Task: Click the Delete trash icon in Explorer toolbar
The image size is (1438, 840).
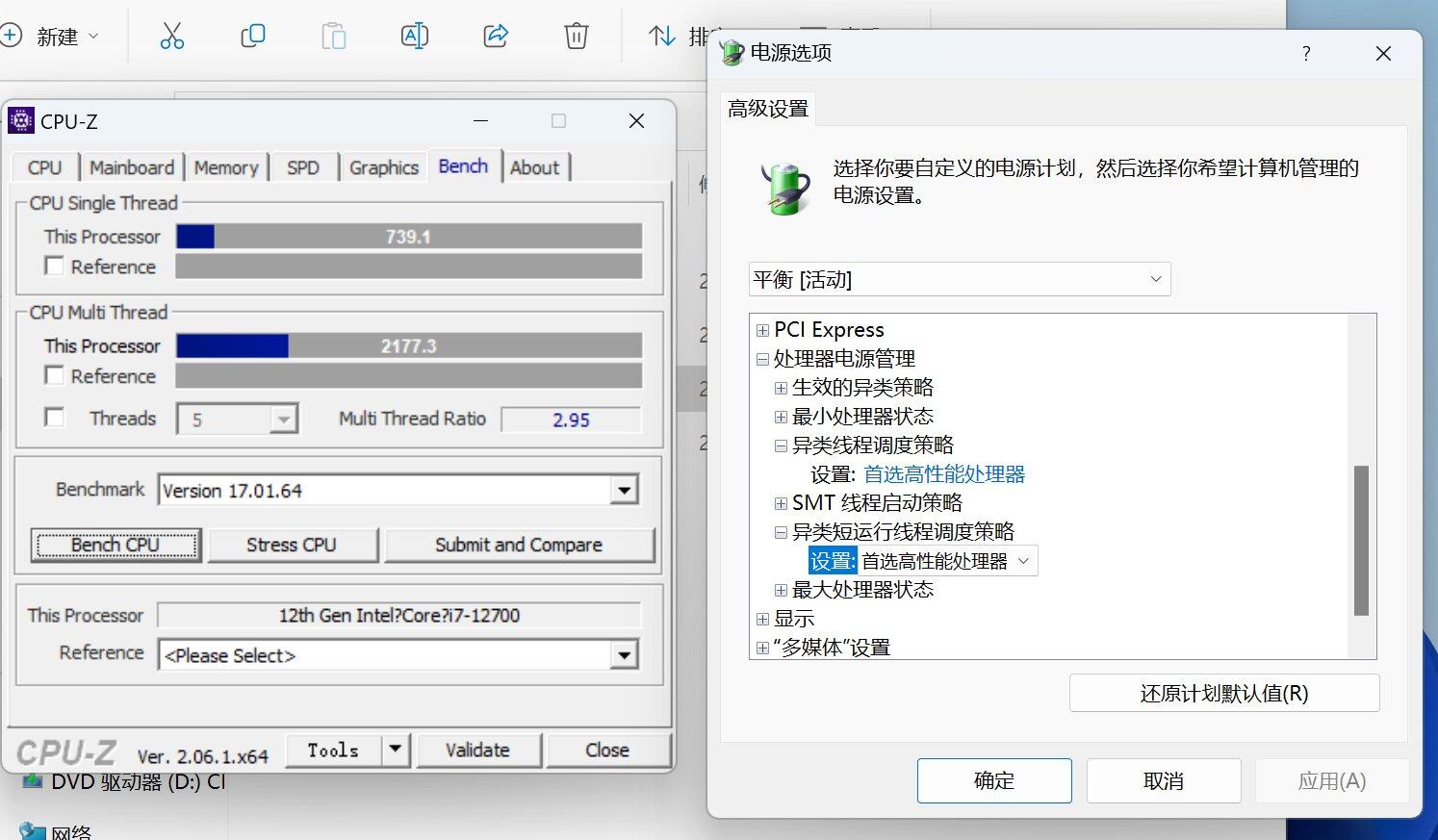Action: 576,37
